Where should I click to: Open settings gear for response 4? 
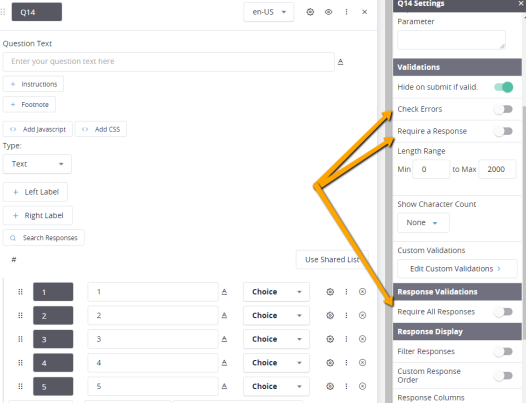pos(330,363)
